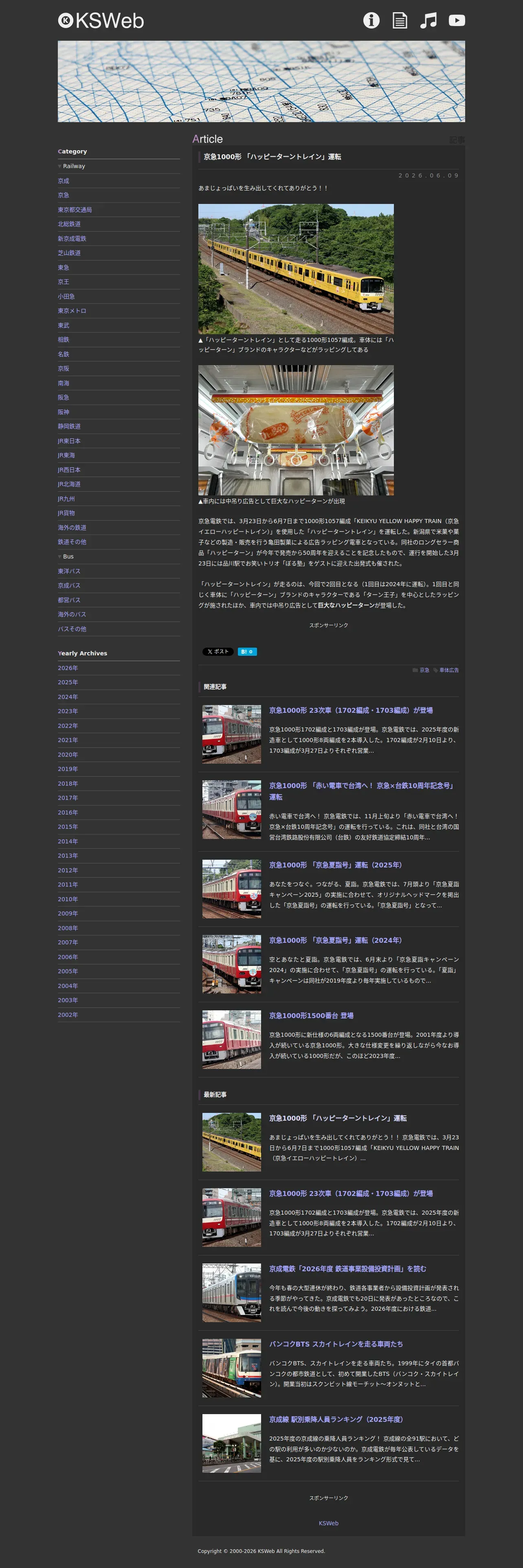Click the Hatena B! bookmark button

pos(247,651)
